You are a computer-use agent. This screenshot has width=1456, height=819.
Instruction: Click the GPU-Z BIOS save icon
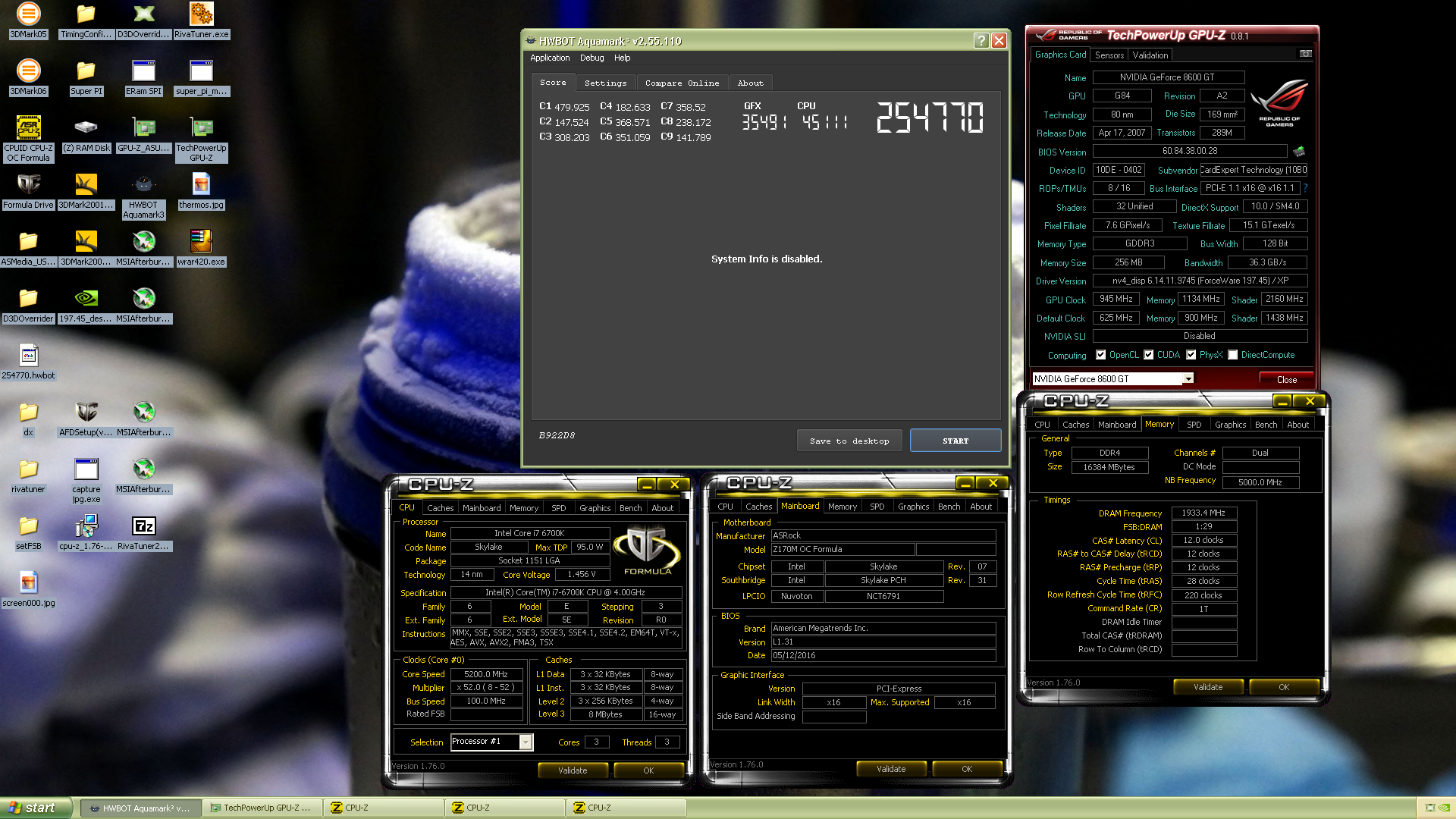(1299, 151)
